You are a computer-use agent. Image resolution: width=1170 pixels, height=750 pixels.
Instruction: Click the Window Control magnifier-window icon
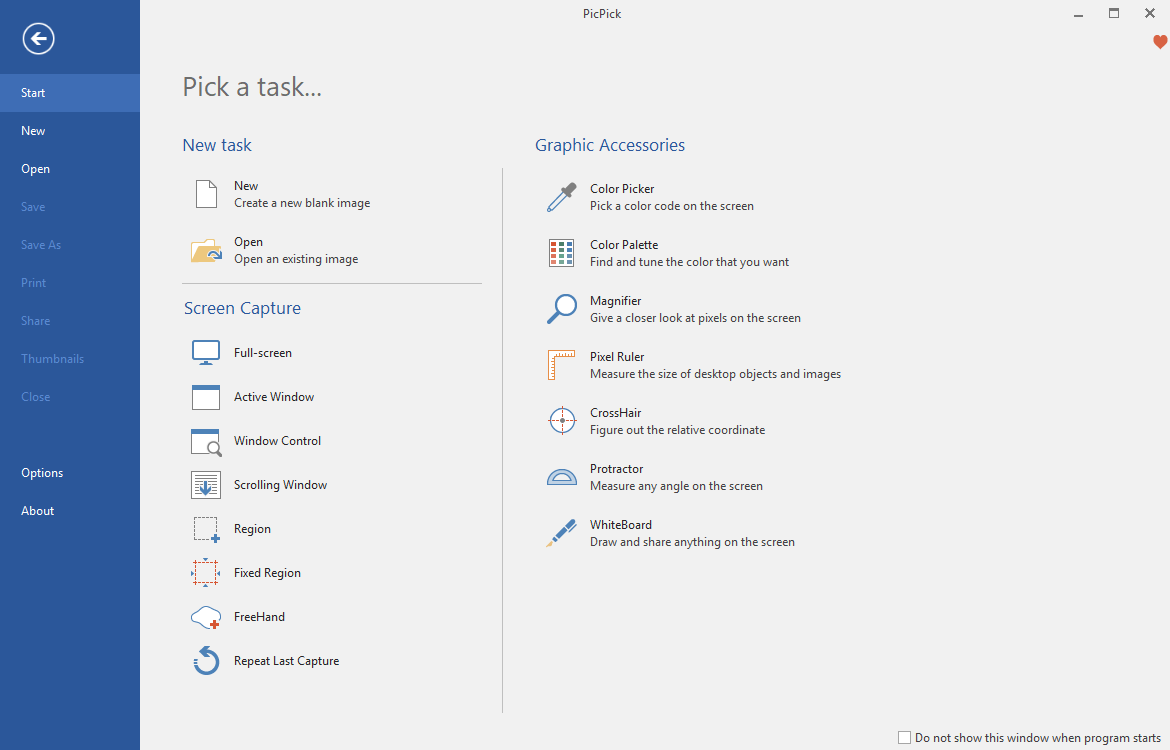pyautogui.click(x=206, y=442)
